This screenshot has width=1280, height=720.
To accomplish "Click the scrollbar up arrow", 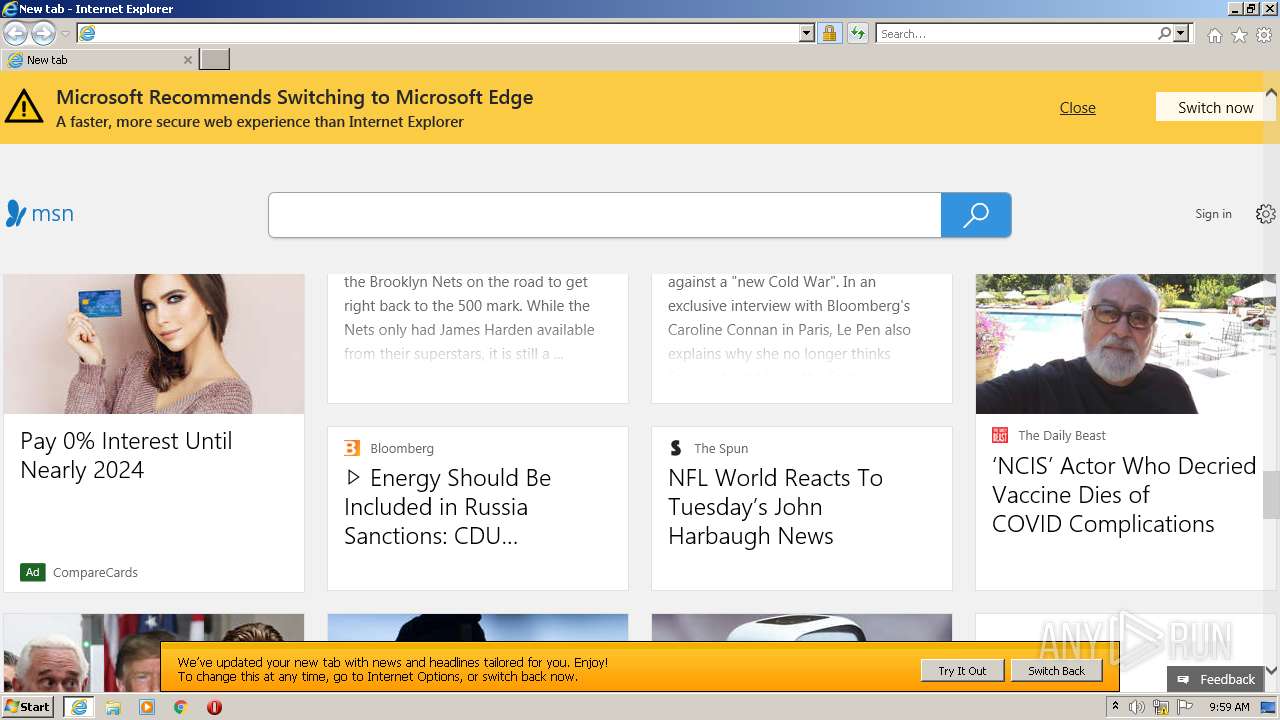I will (x=1271, y=93).
